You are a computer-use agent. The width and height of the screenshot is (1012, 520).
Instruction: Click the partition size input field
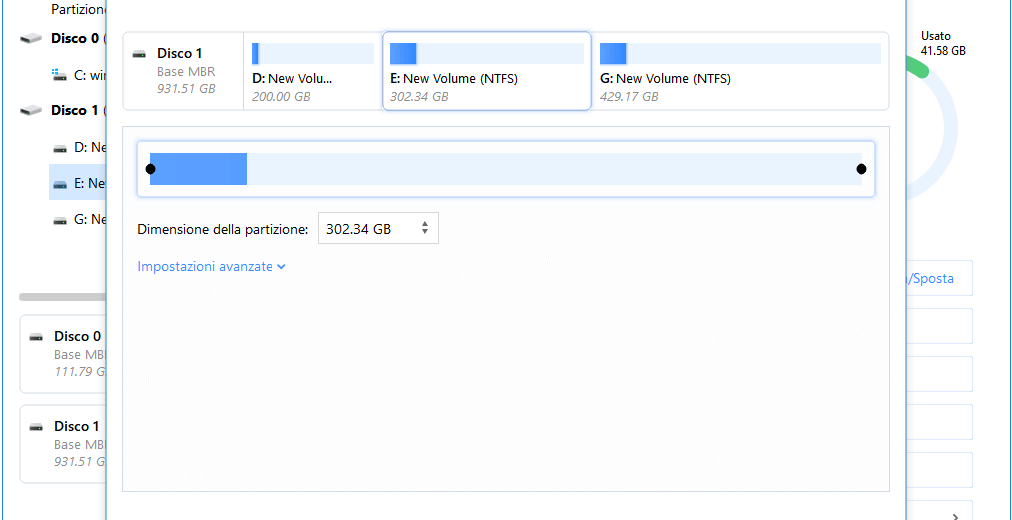click(x=378, y=228)
